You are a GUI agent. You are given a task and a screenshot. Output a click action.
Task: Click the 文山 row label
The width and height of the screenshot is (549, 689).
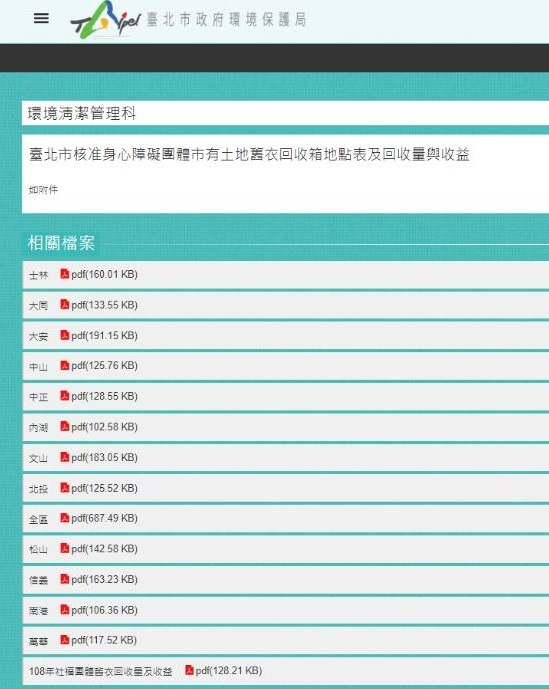tap(38, 458)
